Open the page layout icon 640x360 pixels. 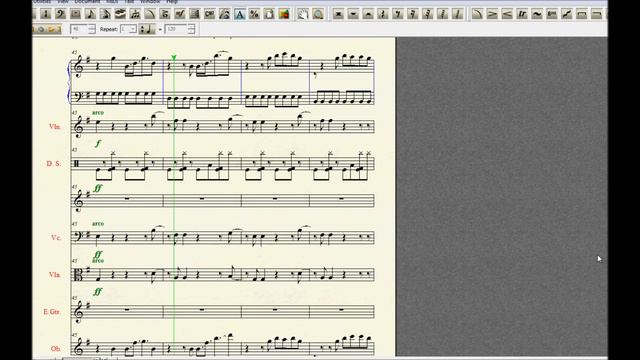269,14
